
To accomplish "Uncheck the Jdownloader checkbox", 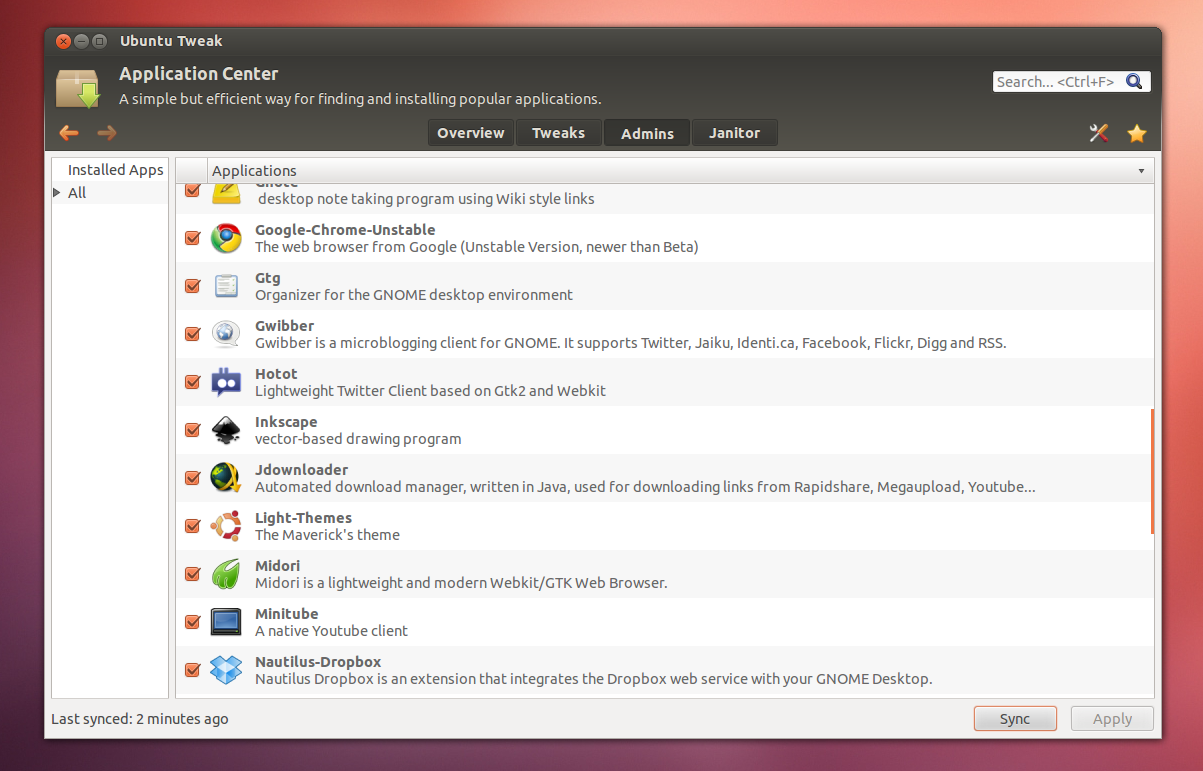I will (193, 478).
